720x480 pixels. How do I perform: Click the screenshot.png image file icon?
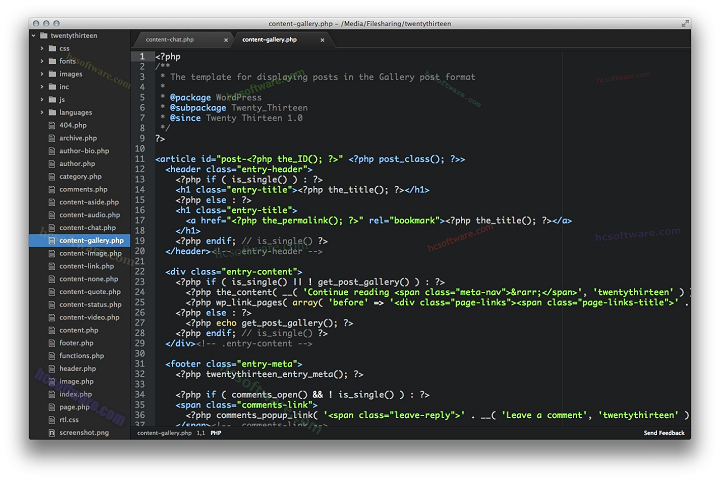tap(52, 433)
